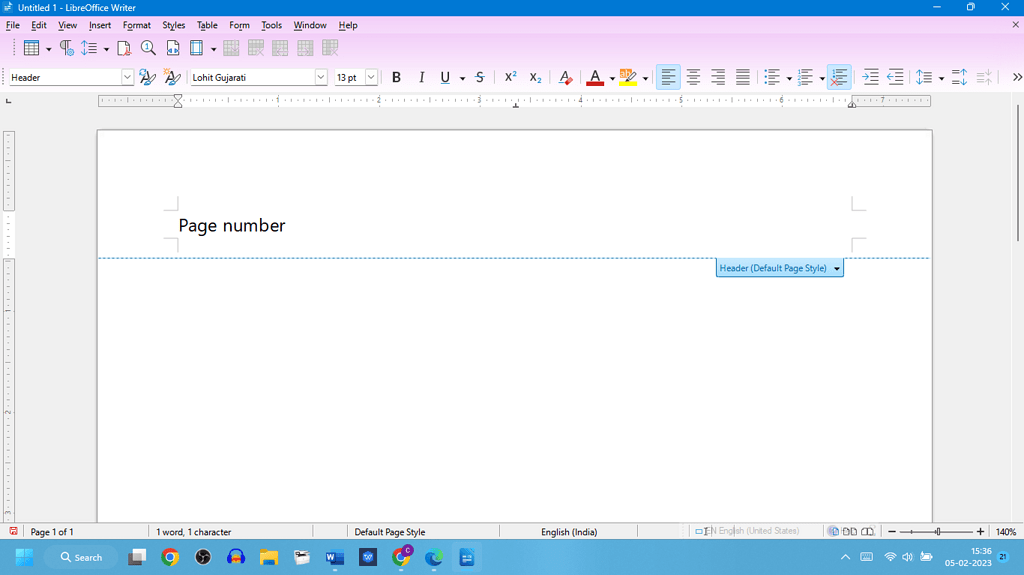This screenshot has width=1024, height=575.
Task: Click the ordered numbered list icon
Action: coord(805,77)
